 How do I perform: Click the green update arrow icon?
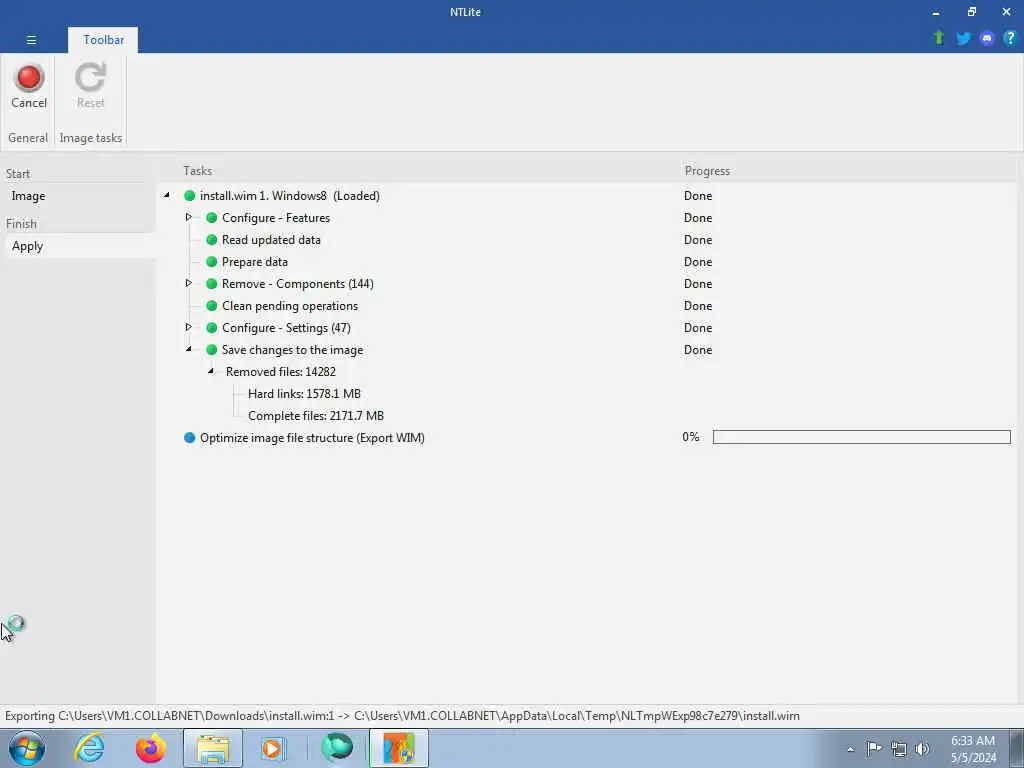[x=939, y=38]
